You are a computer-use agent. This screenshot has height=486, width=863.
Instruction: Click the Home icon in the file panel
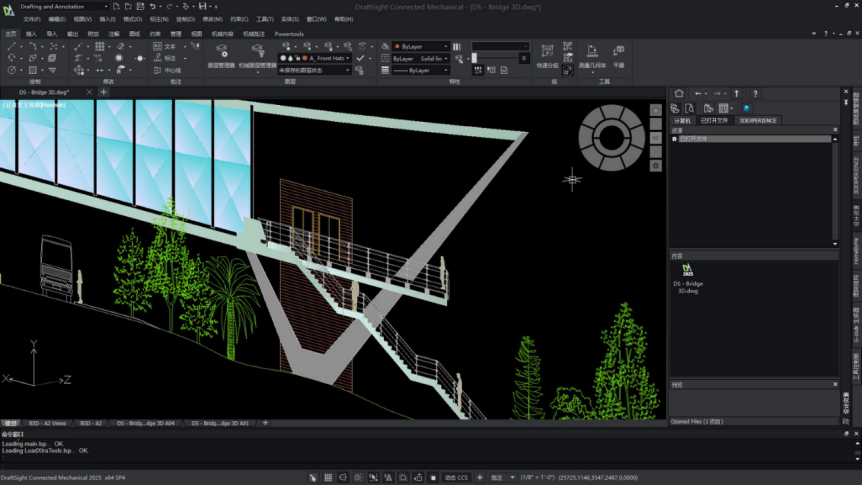click(679, 93)
